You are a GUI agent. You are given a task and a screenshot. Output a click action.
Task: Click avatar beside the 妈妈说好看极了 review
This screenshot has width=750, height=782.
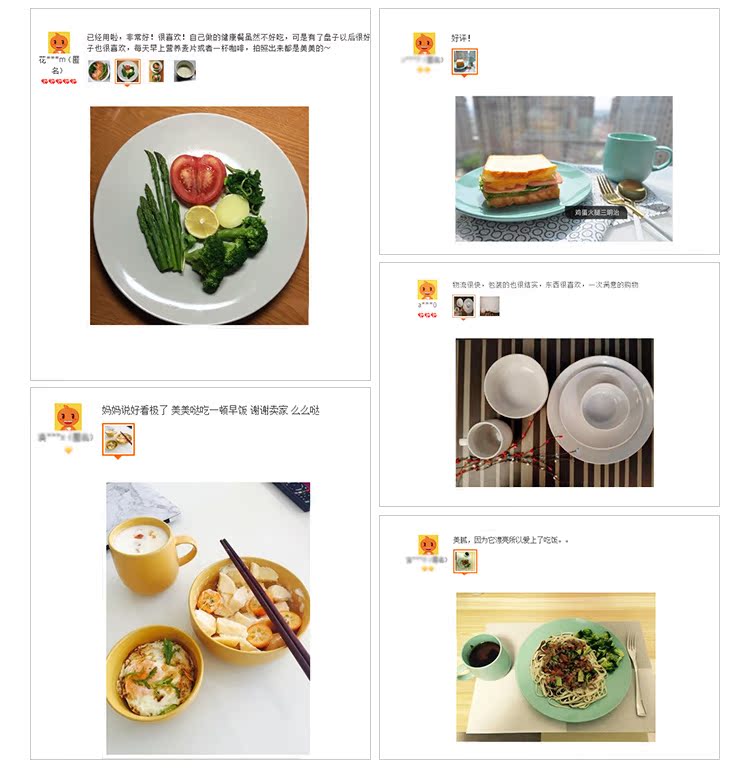68,417
